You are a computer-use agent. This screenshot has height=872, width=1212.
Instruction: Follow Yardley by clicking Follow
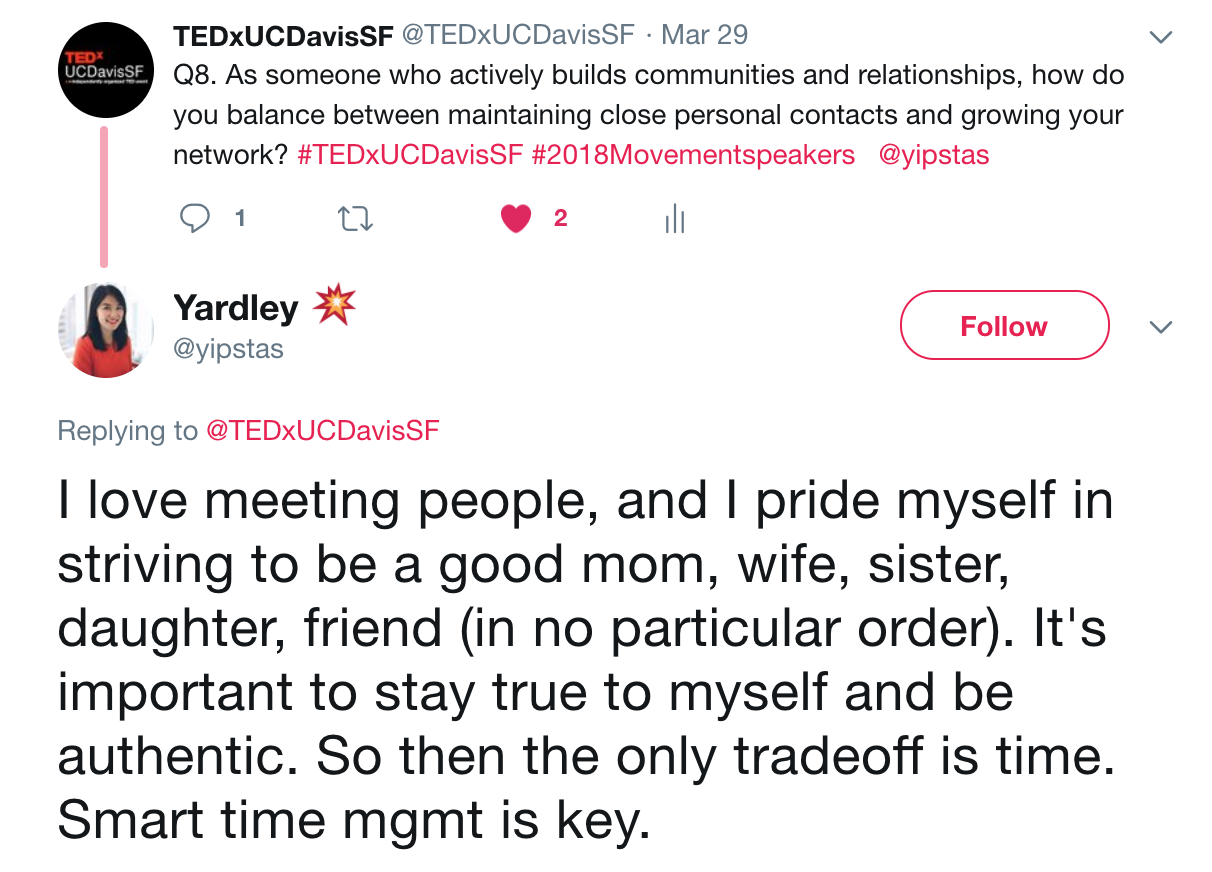pos(1003,325)
